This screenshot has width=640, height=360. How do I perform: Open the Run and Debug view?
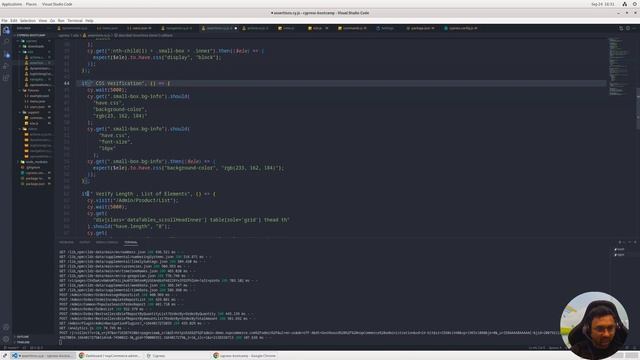(6, 66)
